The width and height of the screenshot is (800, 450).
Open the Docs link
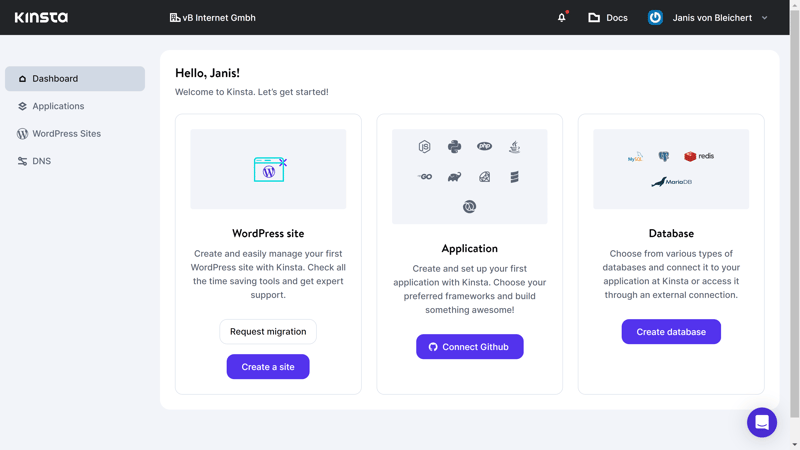tap(608, 17)
